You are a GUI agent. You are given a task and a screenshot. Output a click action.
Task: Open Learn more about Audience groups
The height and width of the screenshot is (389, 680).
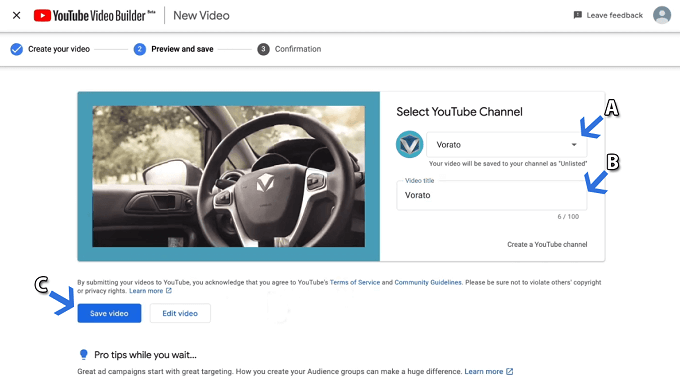click(484, 372)
